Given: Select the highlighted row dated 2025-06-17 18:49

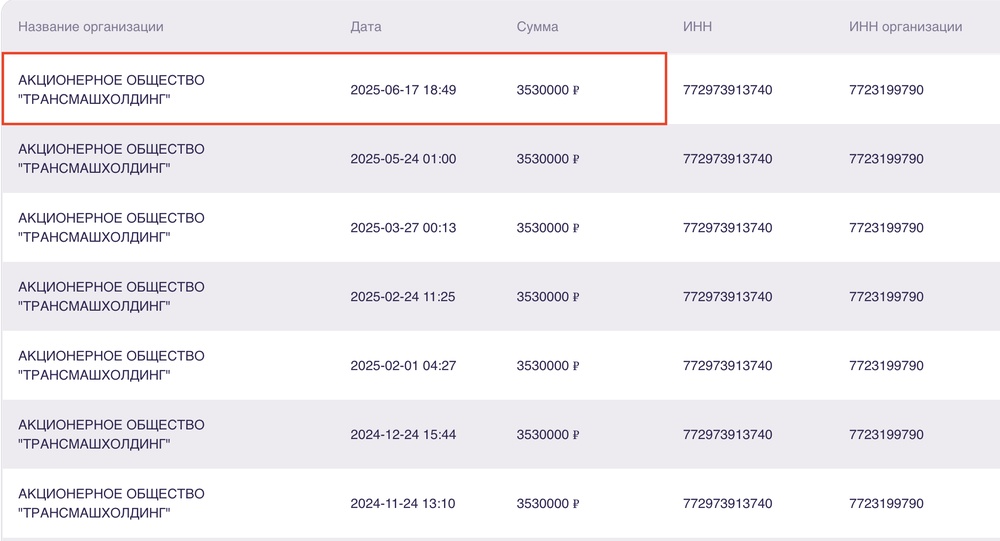Looking at the screenshot, I should pos(334,90).
